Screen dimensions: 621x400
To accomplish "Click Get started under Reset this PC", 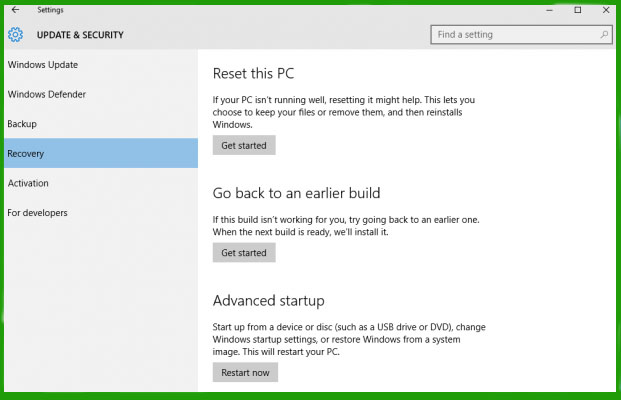I will click(244, 145).
